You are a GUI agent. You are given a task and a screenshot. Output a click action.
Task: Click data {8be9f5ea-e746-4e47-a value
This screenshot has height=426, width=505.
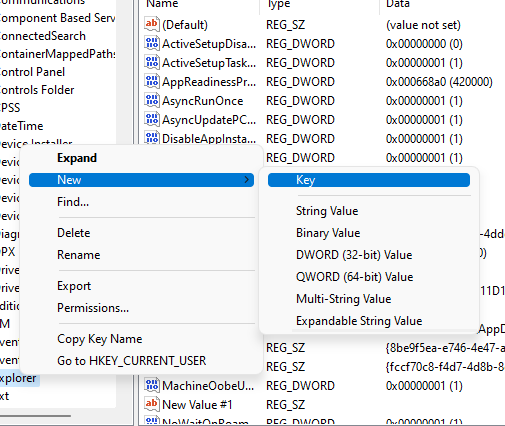pos(445,348)
